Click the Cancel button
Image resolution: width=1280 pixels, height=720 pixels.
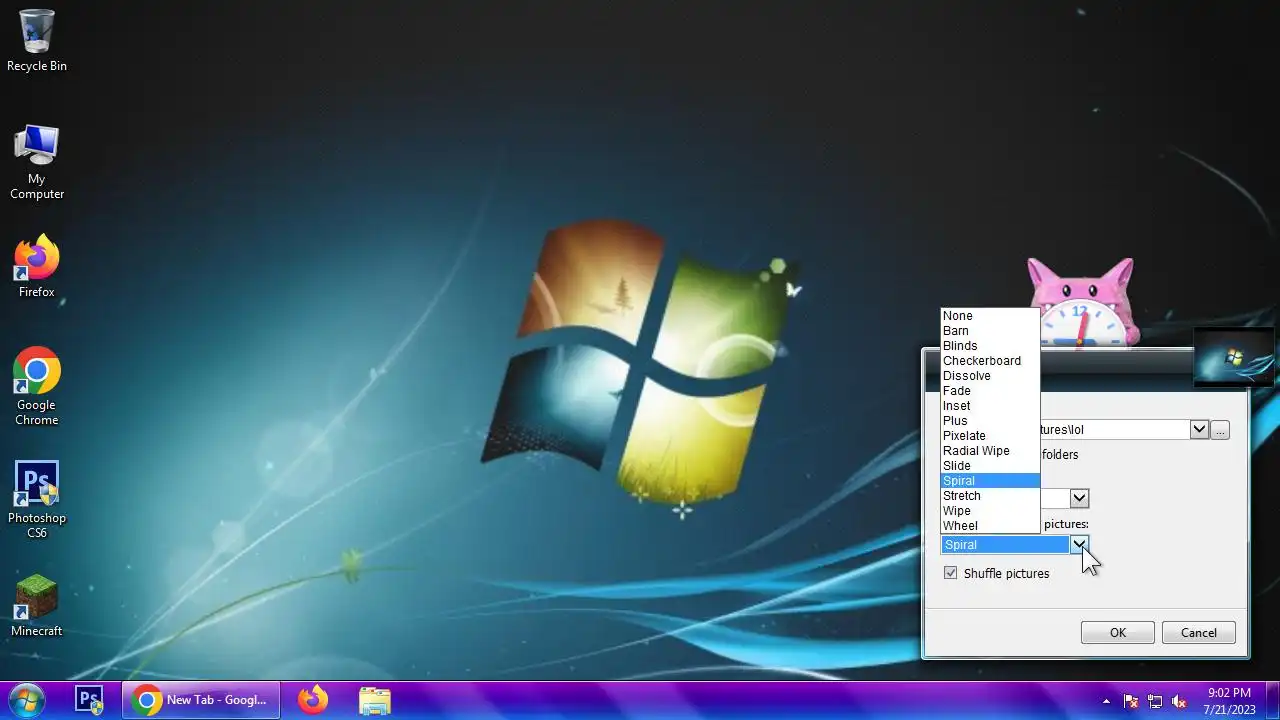pos(1199,633)
